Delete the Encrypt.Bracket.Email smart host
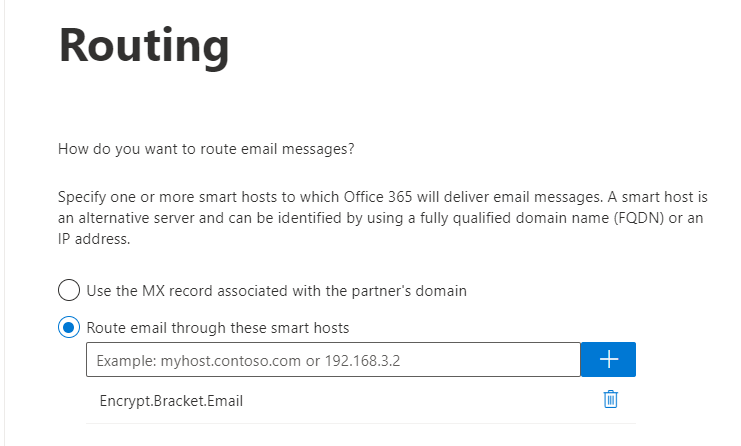The image size is (741, 446). click(610, 399)
